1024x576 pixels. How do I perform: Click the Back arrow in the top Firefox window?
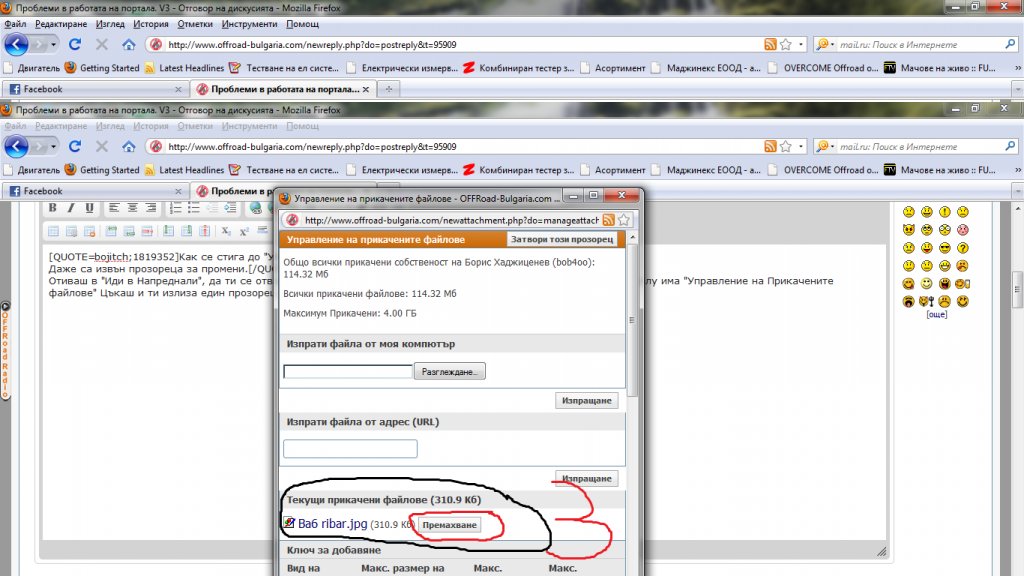(x=16, y=44)
